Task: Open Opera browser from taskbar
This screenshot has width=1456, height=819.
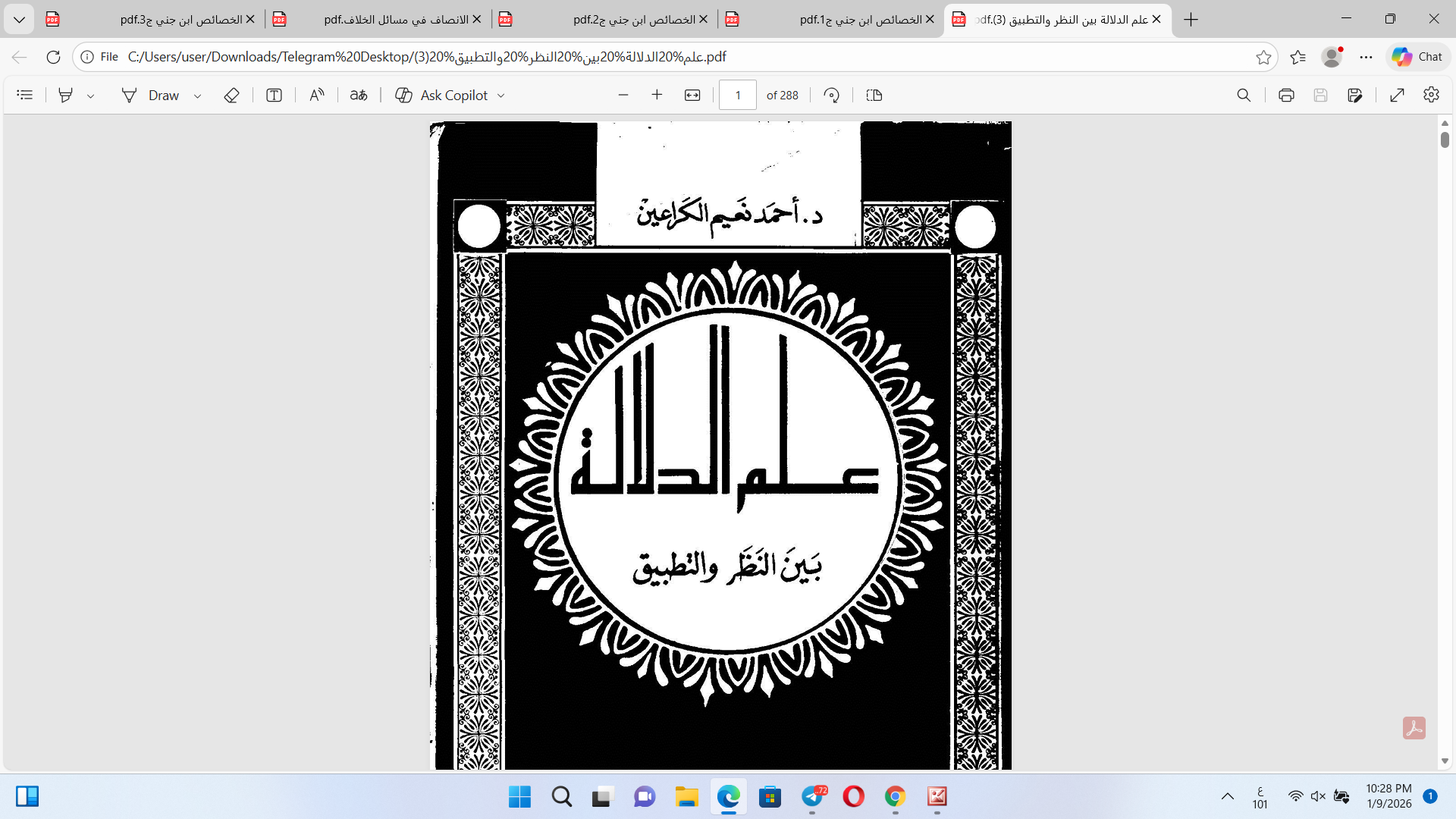Action: point(854,796)
